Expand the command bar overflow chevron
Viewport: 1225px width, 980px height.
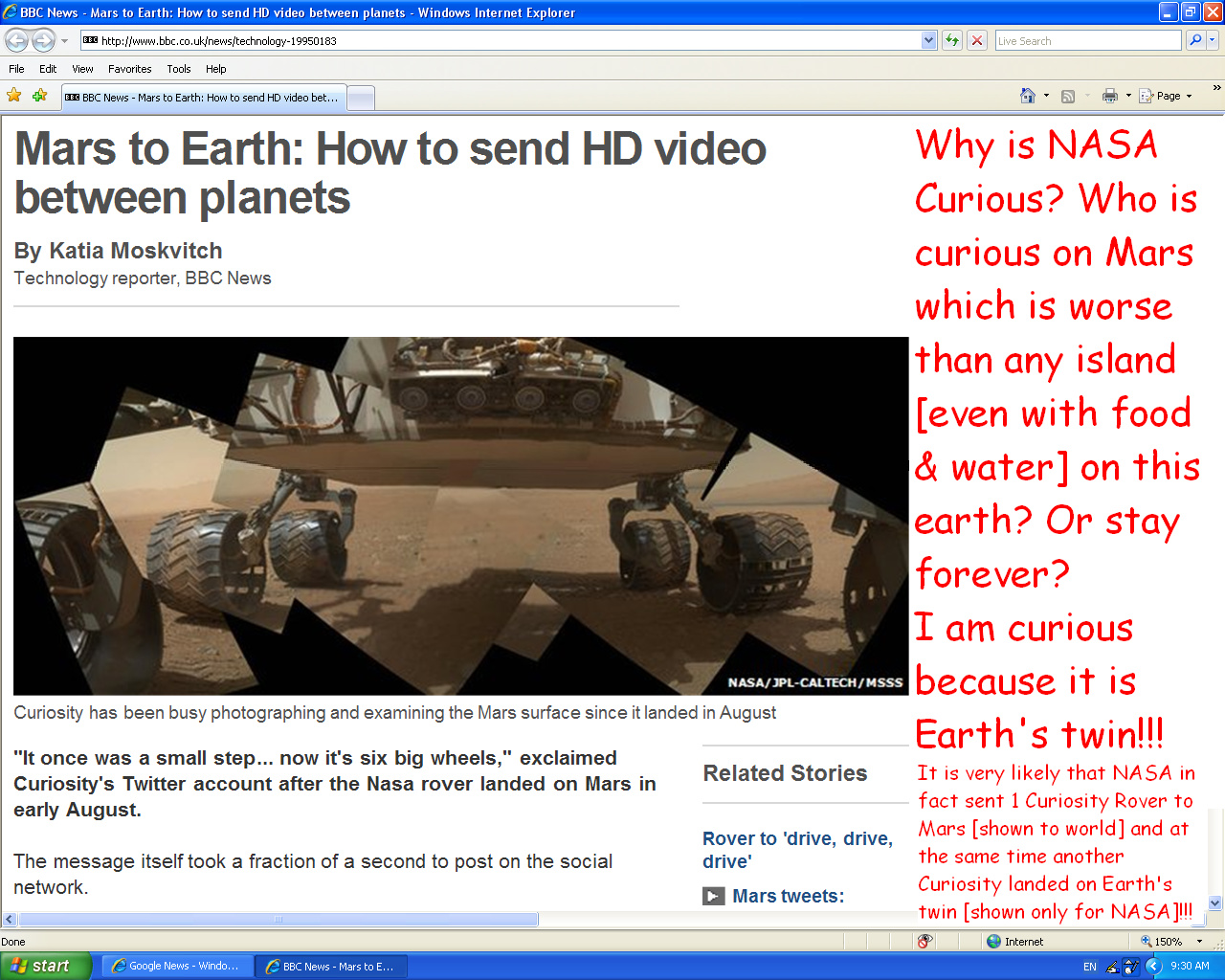(x=1216, y=88)
